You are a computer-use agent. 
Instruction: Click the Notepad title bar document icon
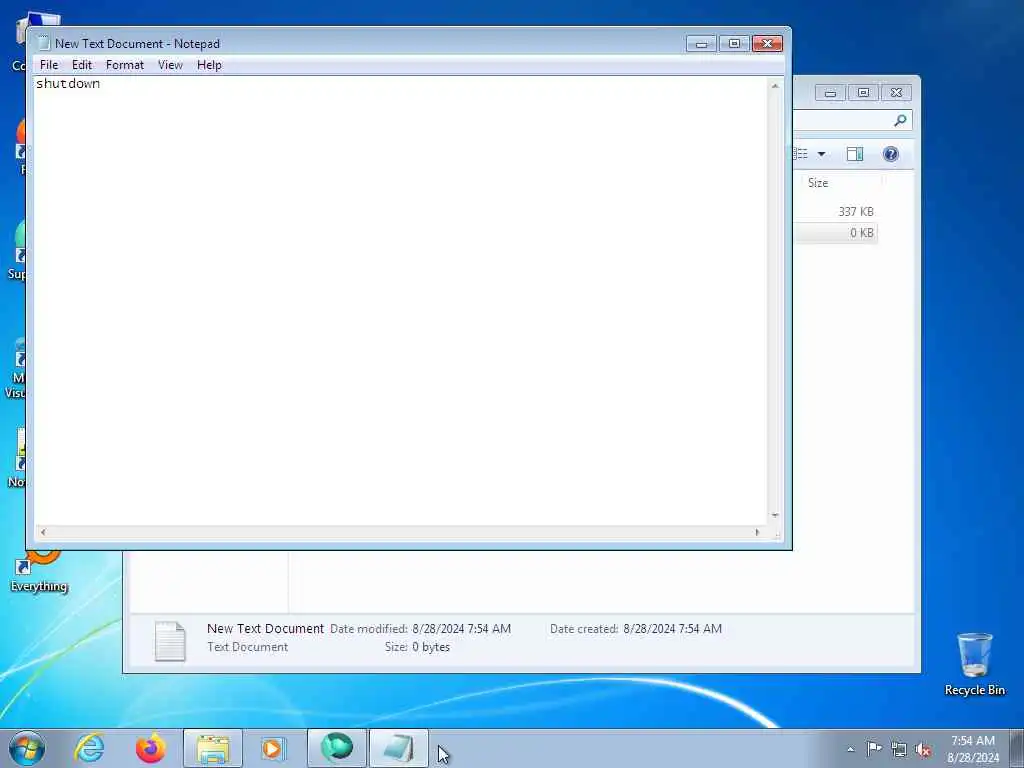coord(43,44)
